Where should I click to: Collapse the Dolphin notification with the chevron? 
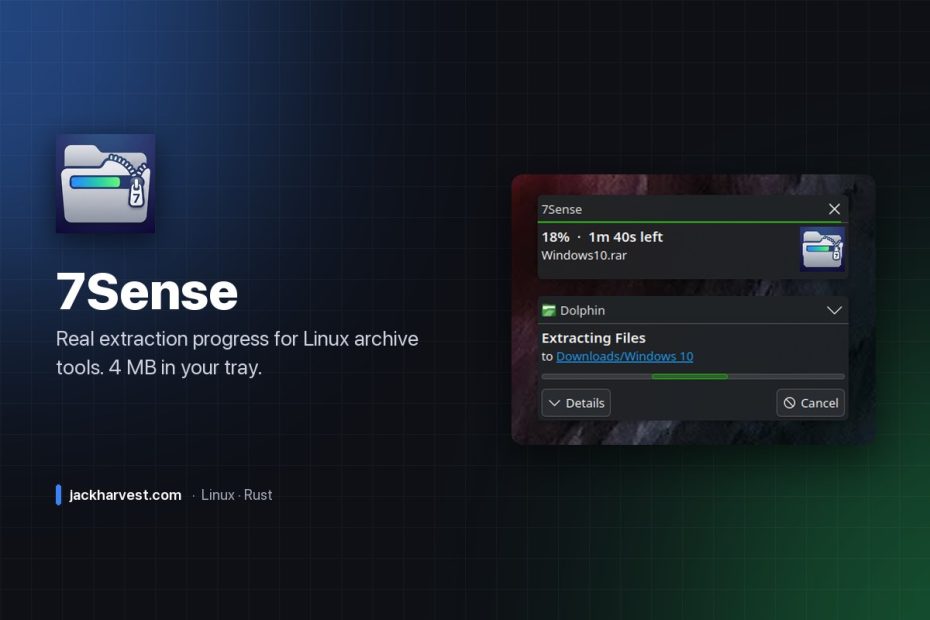(x=834, y=310)
